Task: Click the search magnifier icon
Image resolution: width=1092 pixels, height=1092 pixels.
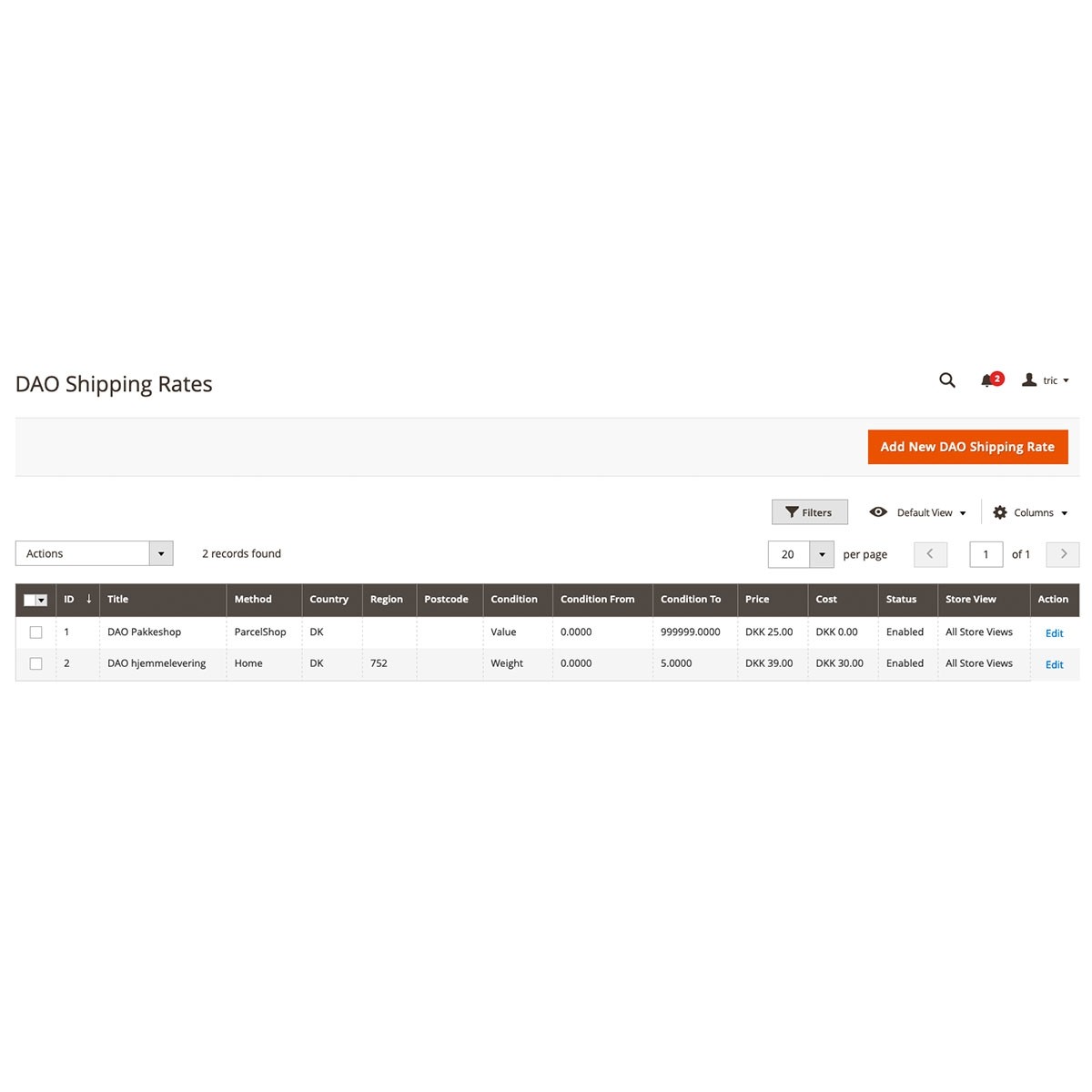Action: (947, 380)
